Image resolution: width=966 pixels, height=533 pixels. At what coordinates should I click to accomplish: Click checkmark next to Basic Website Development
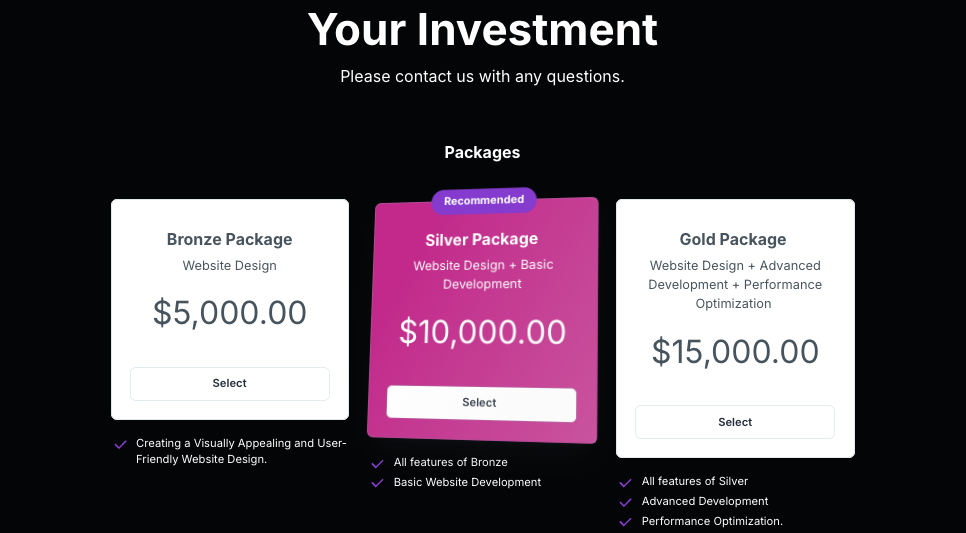point(377,483)
